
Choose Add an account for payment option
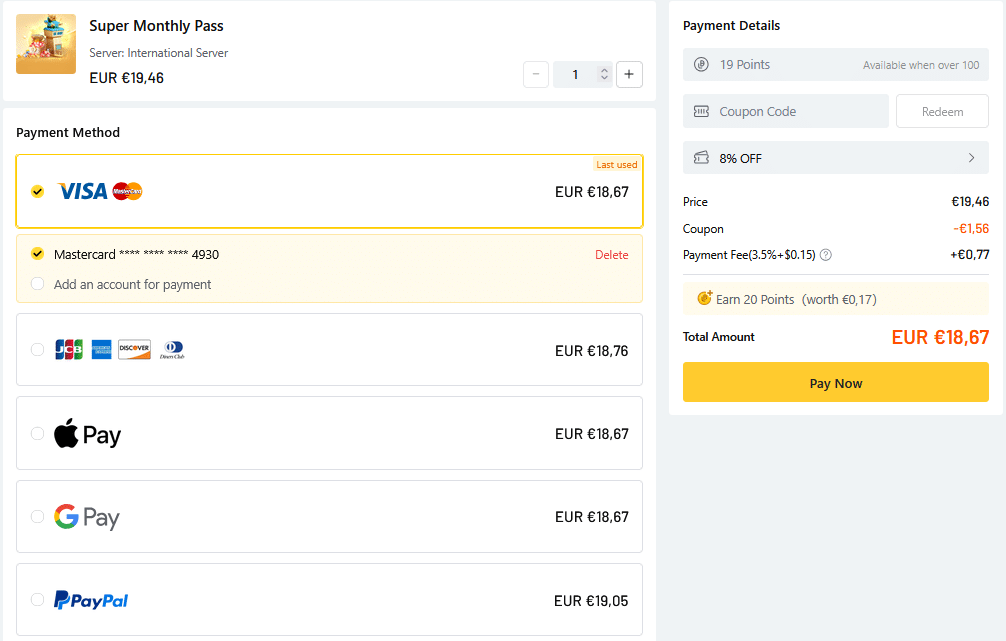[x=38, y=284]
